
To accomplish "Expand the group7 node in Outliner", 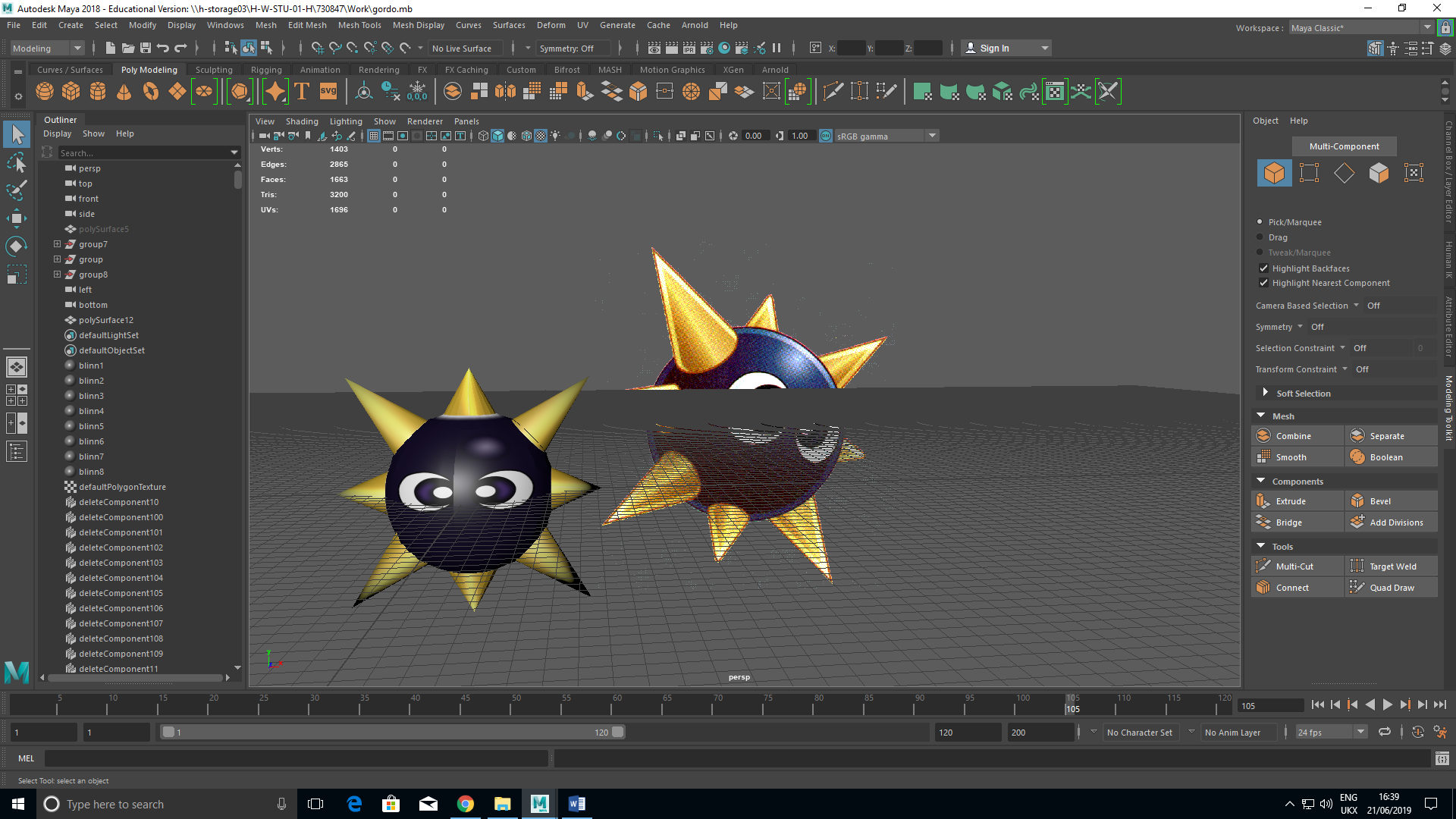I will (57, 244).
